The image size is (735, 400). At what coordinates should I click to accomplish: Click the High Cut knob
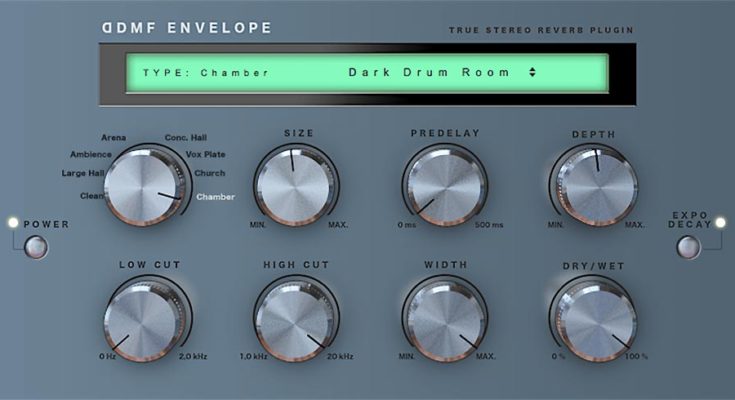coord(296,321)
